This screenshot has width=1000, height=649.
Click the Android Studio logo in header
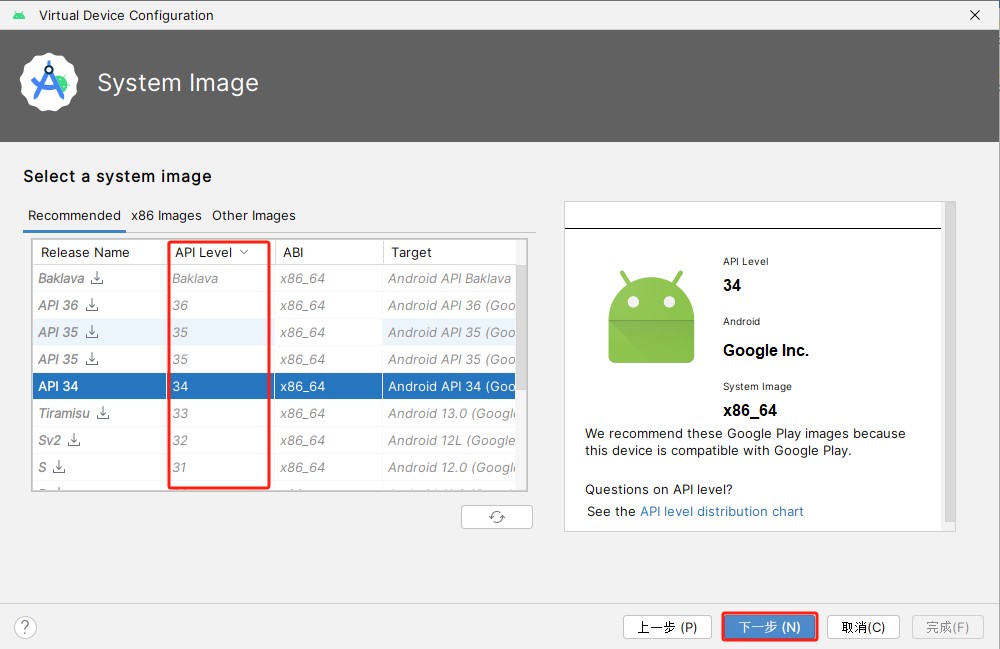49,82
